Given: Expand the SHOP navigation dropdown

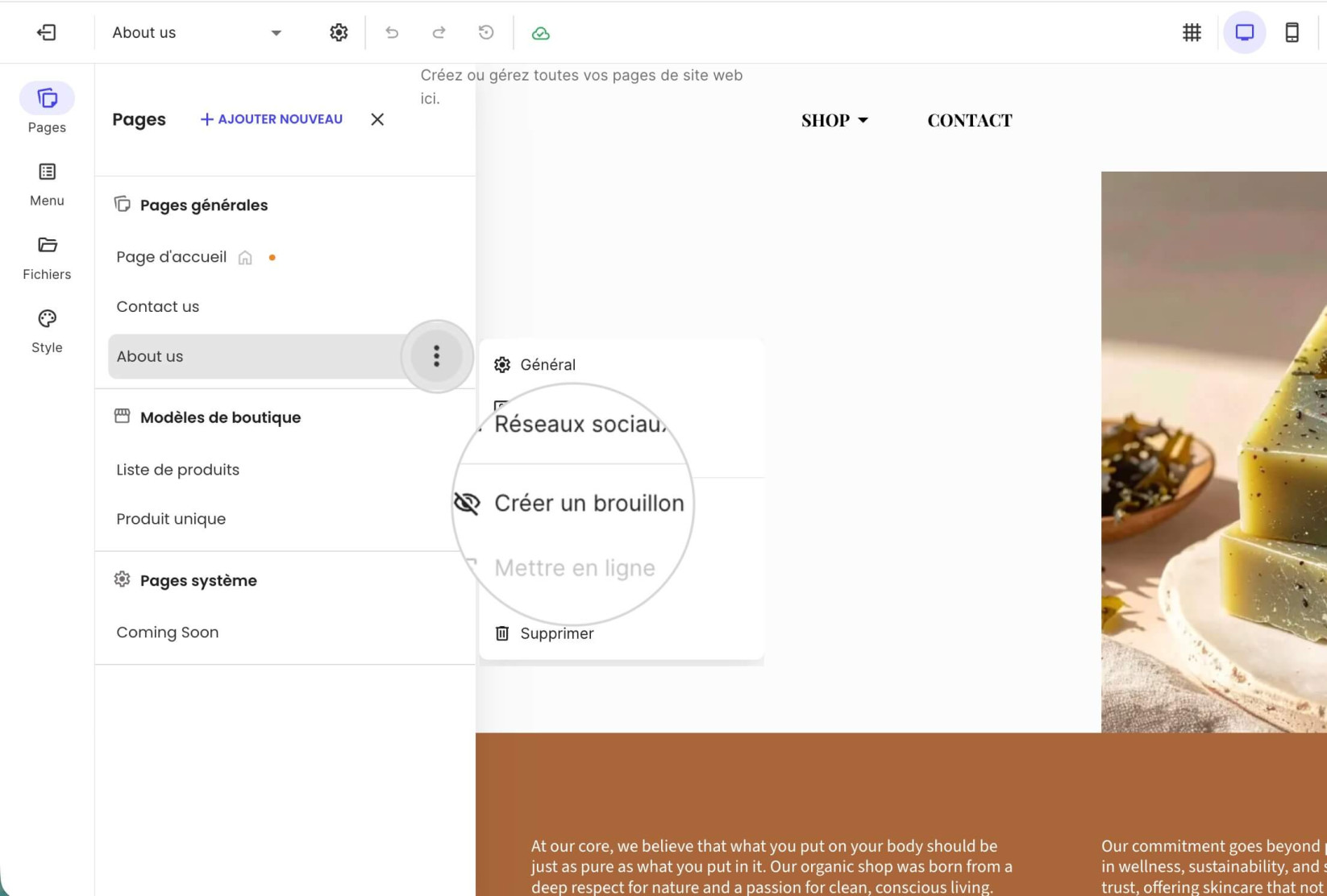Looking at the screenshot, I should coord(834,120).
